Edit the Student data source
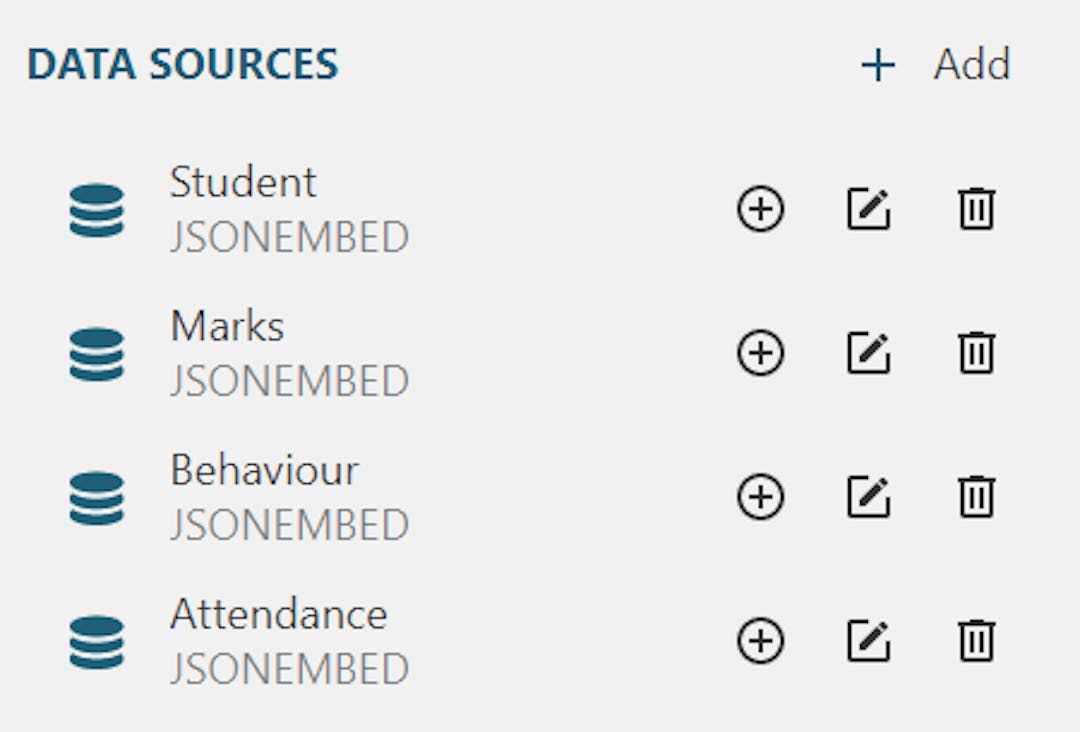This screenshot has width=1080, height=732. pyautogui.click(x=869, y=209)
